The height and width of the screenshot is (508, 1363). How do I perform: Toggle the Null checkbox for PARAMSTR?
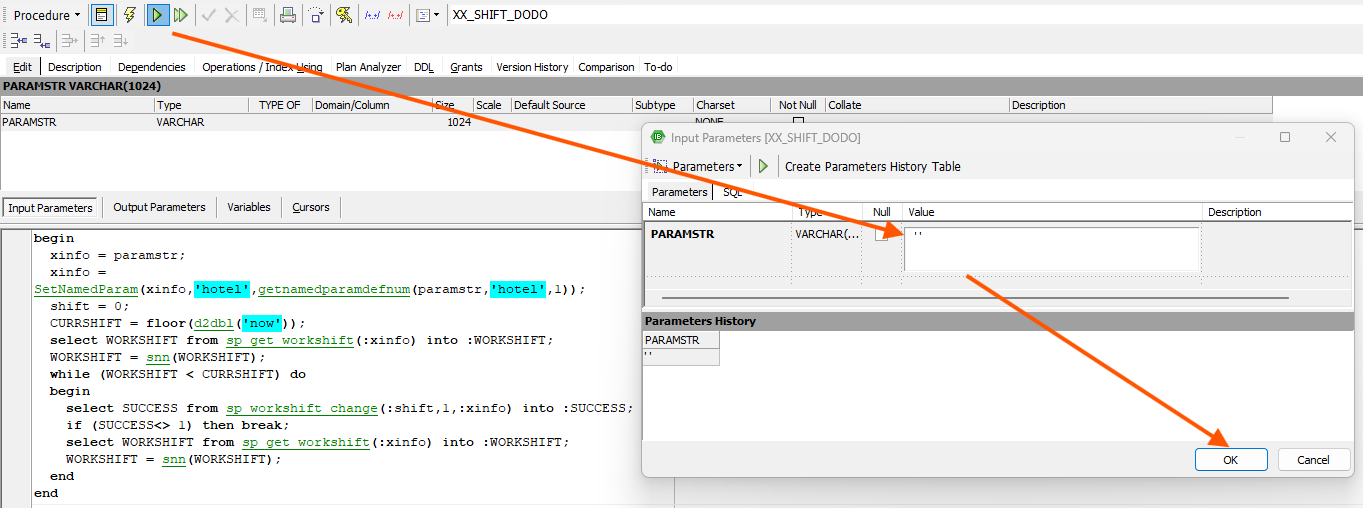click(x=881, y=235)
